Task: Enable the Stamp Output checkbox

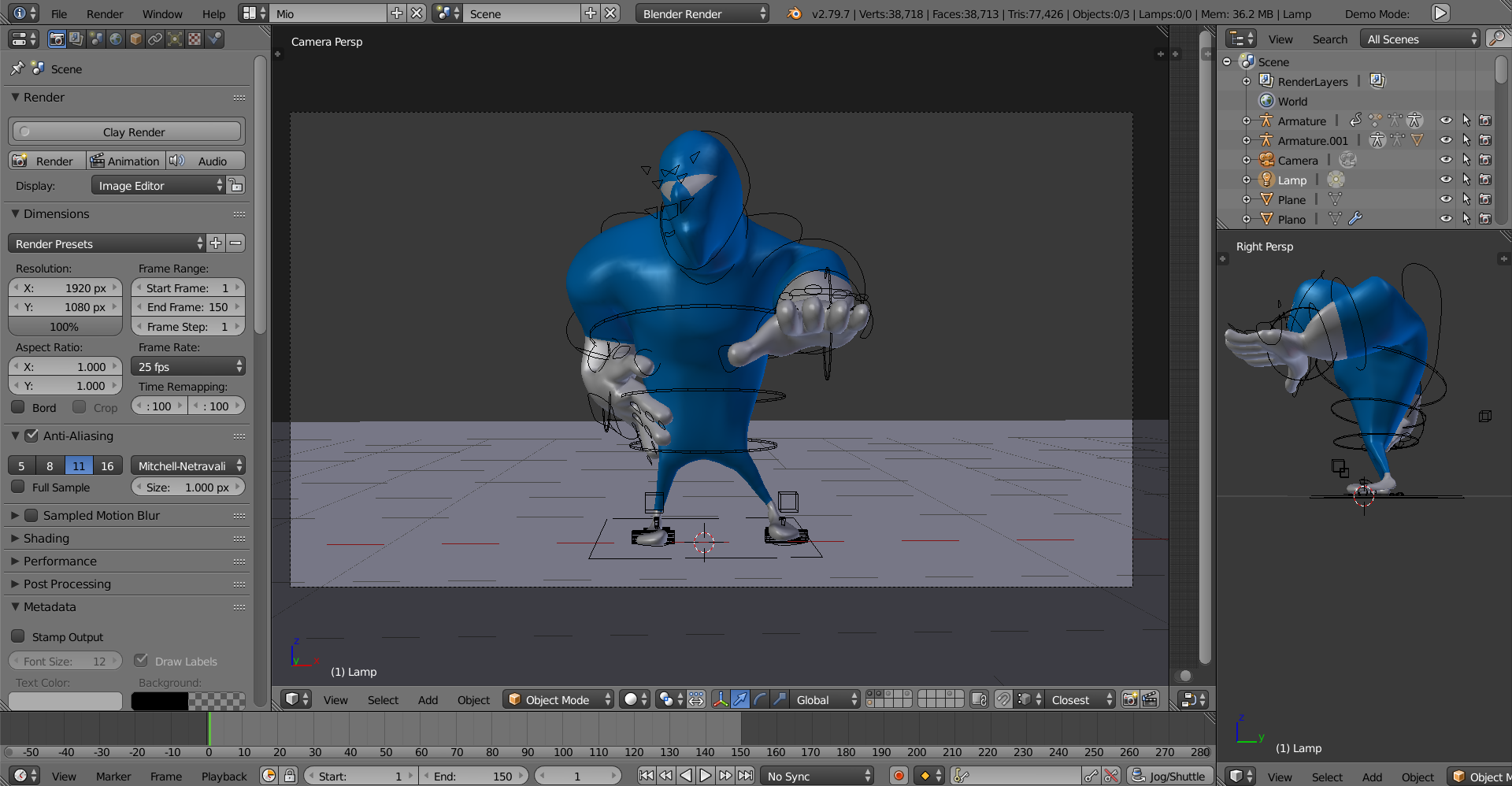Action: click(x=18, y=636)
